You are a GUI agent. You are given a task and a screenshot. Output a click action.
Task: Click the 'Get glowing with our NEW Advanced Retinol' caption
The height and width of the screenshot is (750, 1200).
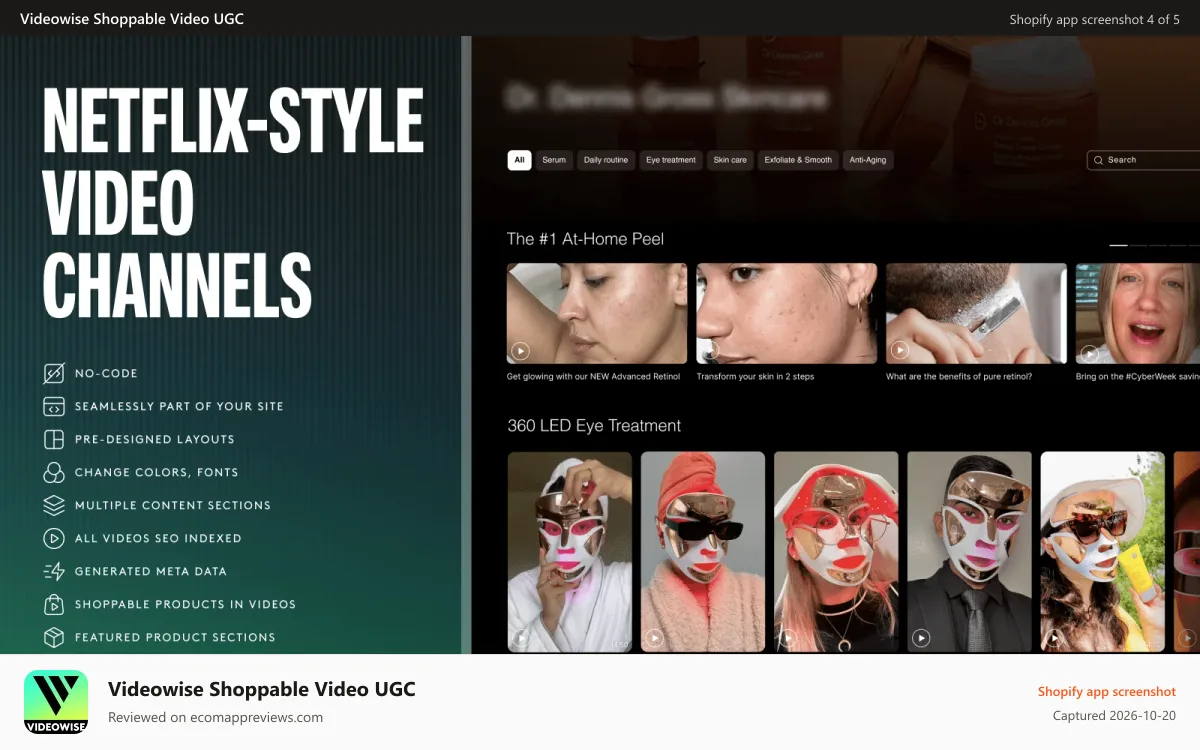(x=593, y=377)
